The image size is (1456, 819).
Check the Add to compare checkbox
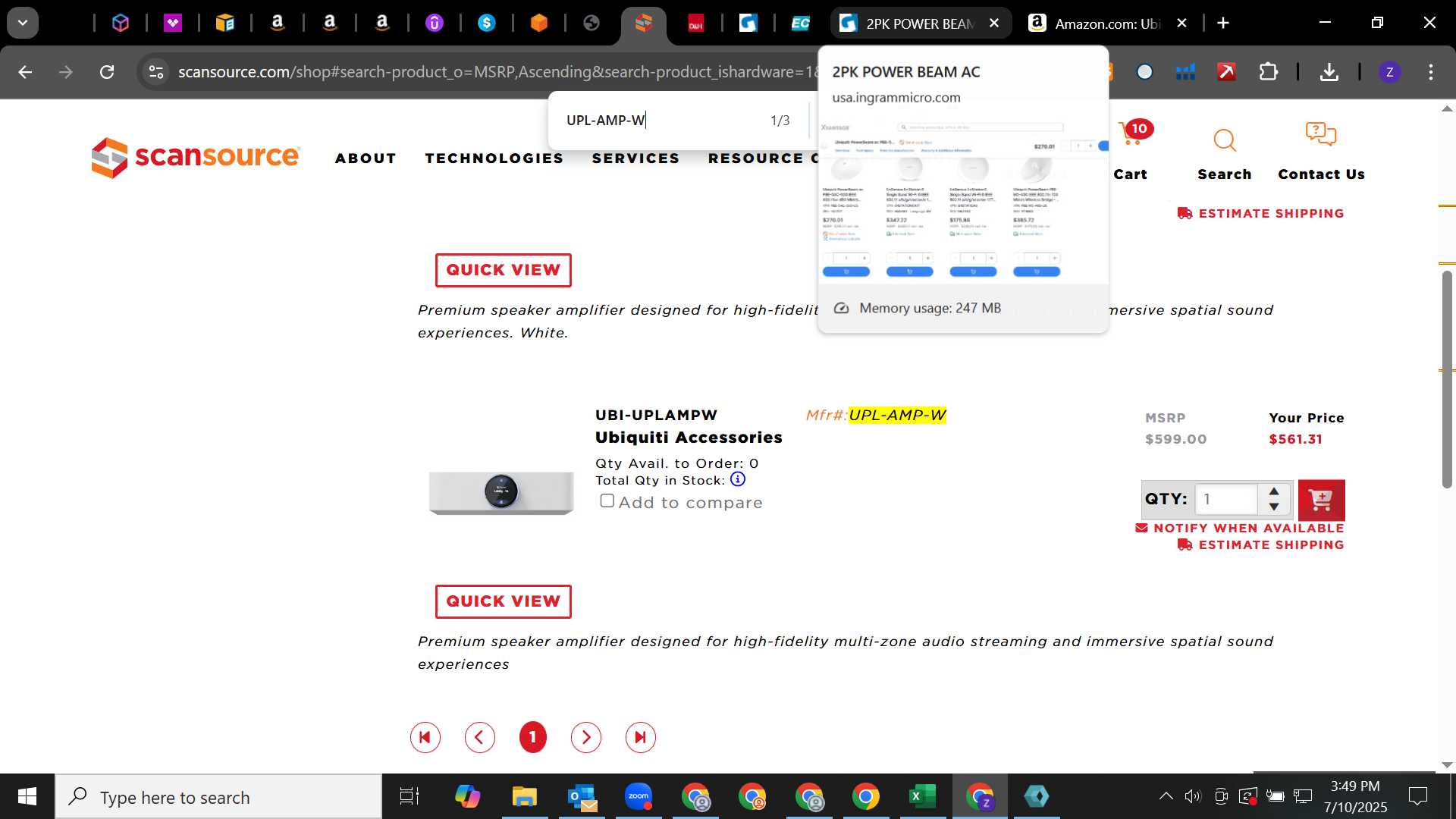tap(607, 501)
